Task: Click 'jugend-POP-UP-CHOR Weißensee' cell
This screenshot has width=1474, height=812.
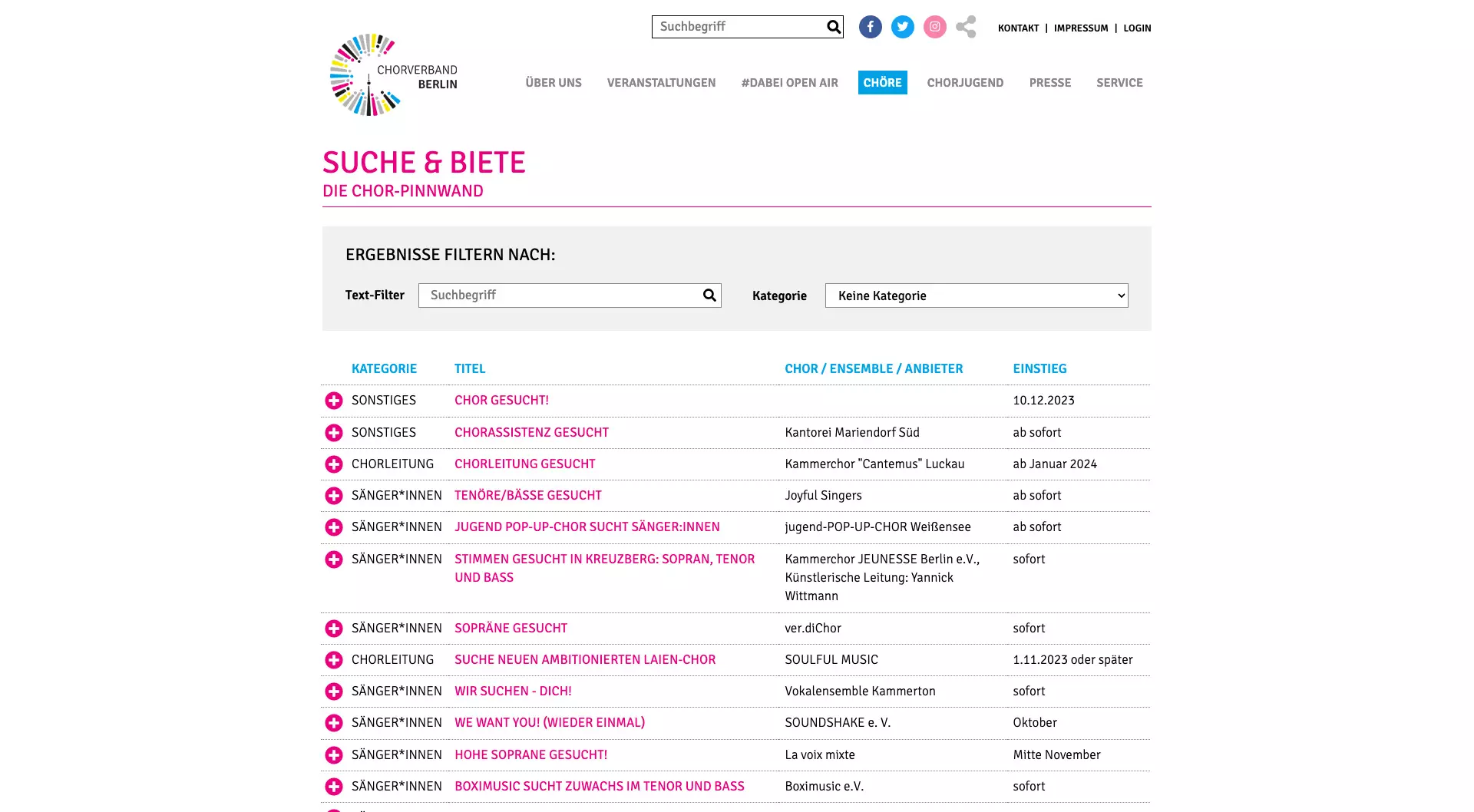Action: 877,527
